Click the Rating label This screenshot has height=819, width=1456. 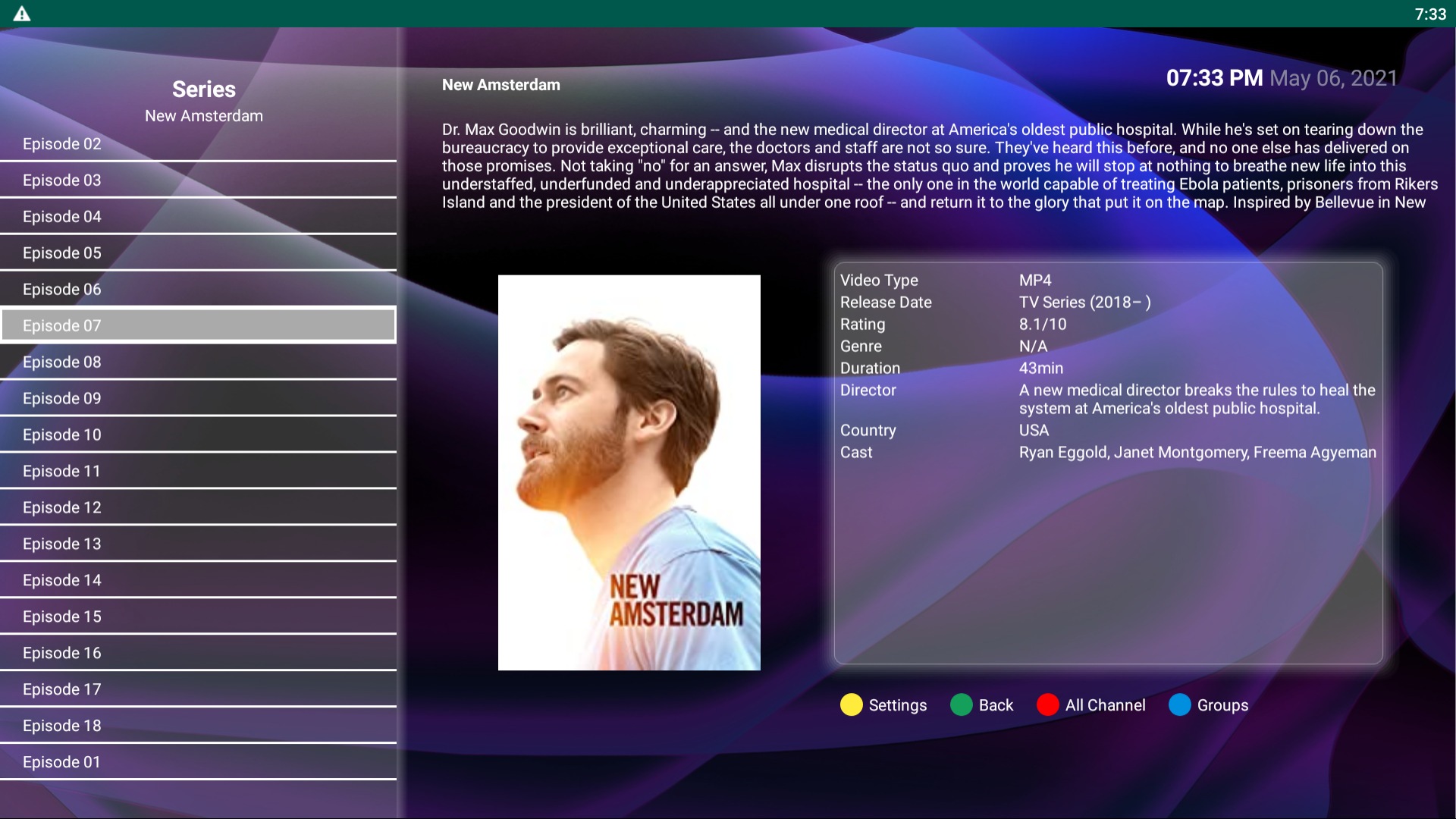[862, 325]
